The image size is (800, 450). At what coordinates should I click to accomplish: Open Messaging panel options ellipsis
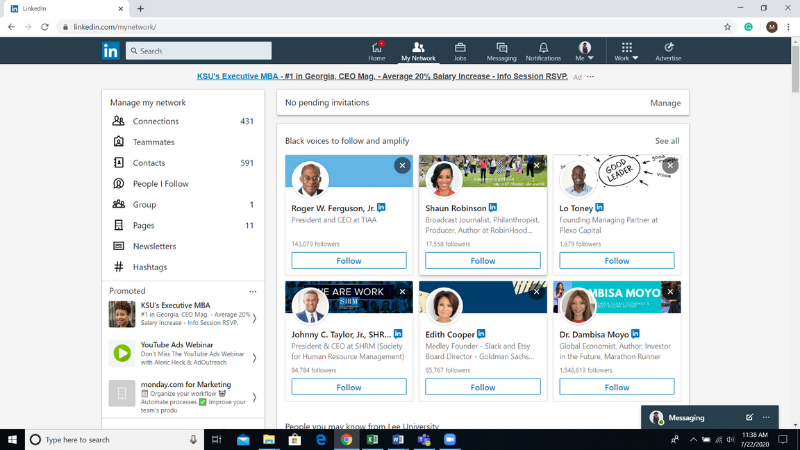(766, 417)
